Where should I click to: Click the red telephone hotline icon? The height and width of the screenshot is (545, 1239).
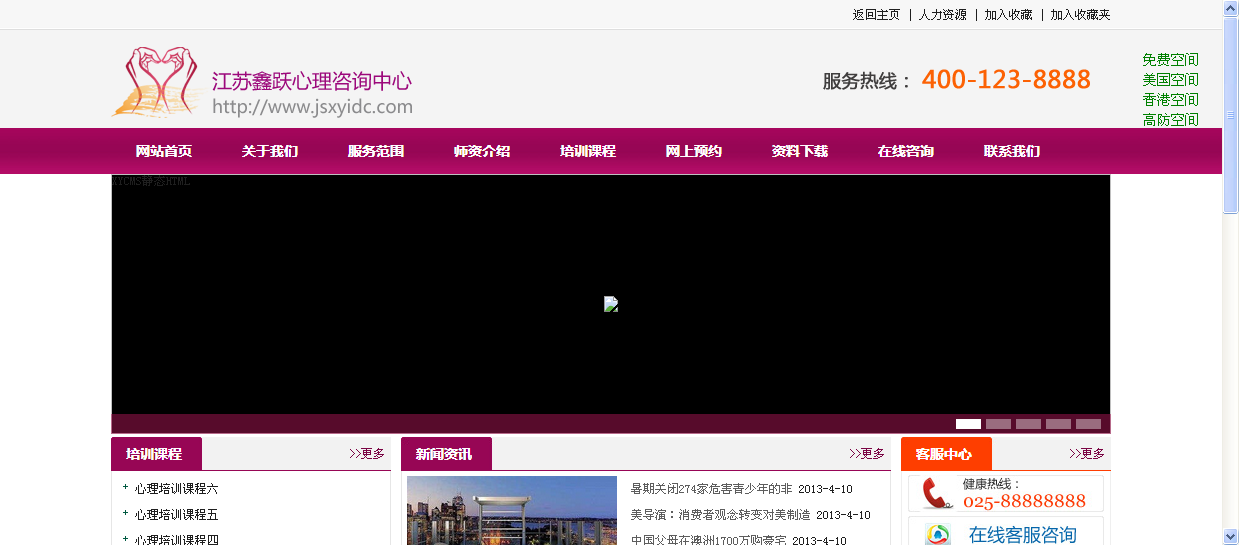[937, 493]
